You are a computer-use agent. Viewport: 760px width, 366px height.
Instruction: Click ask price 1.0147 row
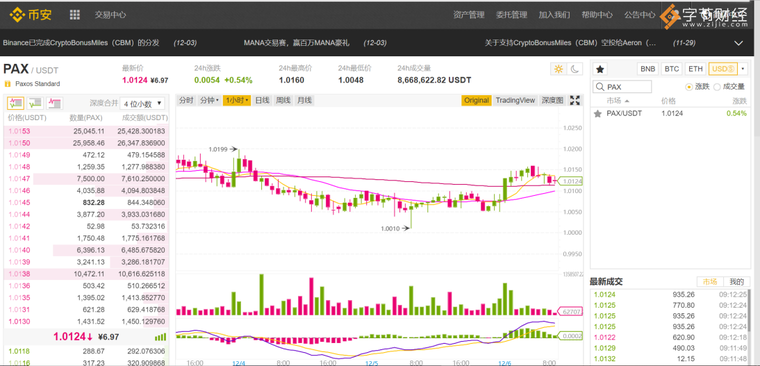(86, 179)
